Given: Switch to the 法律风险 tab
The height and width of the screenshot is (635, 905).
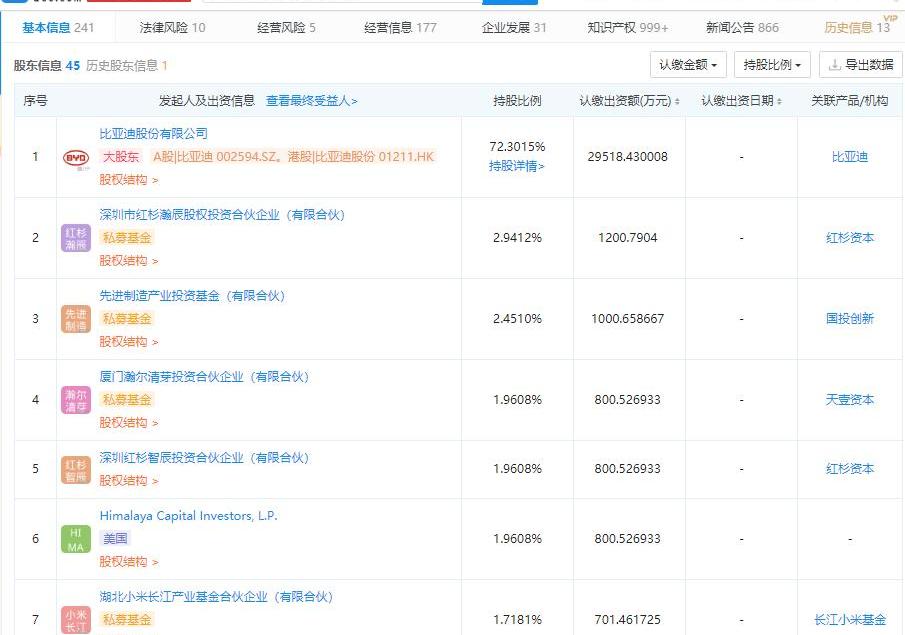Looking at the screenshot, I should coord(172,27).
